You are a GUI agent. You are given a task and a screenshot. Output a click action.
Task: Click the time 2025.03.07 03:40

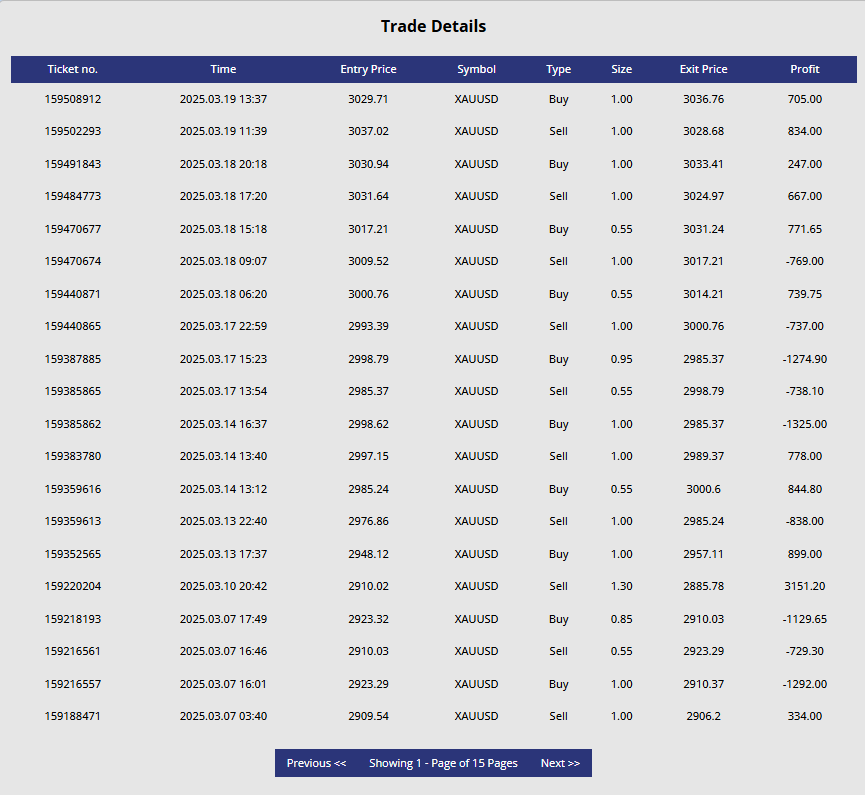[x=223, y=717]
